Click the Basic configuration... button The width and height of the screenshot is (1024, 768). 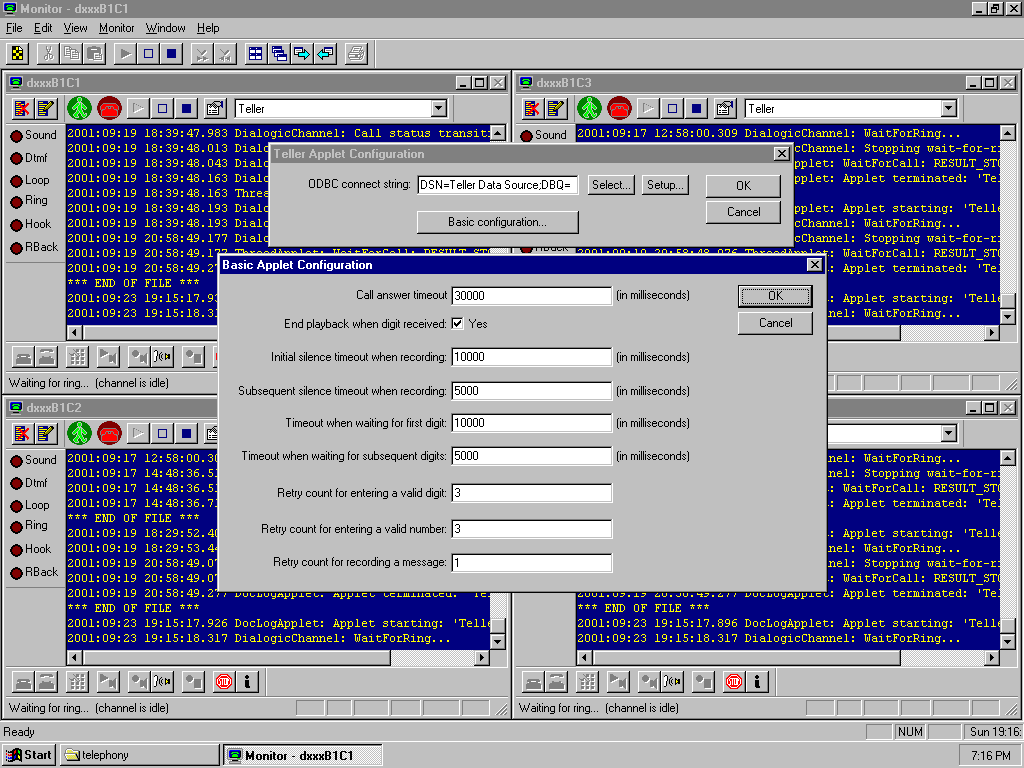pyautogui.click(x=497, y=222)
